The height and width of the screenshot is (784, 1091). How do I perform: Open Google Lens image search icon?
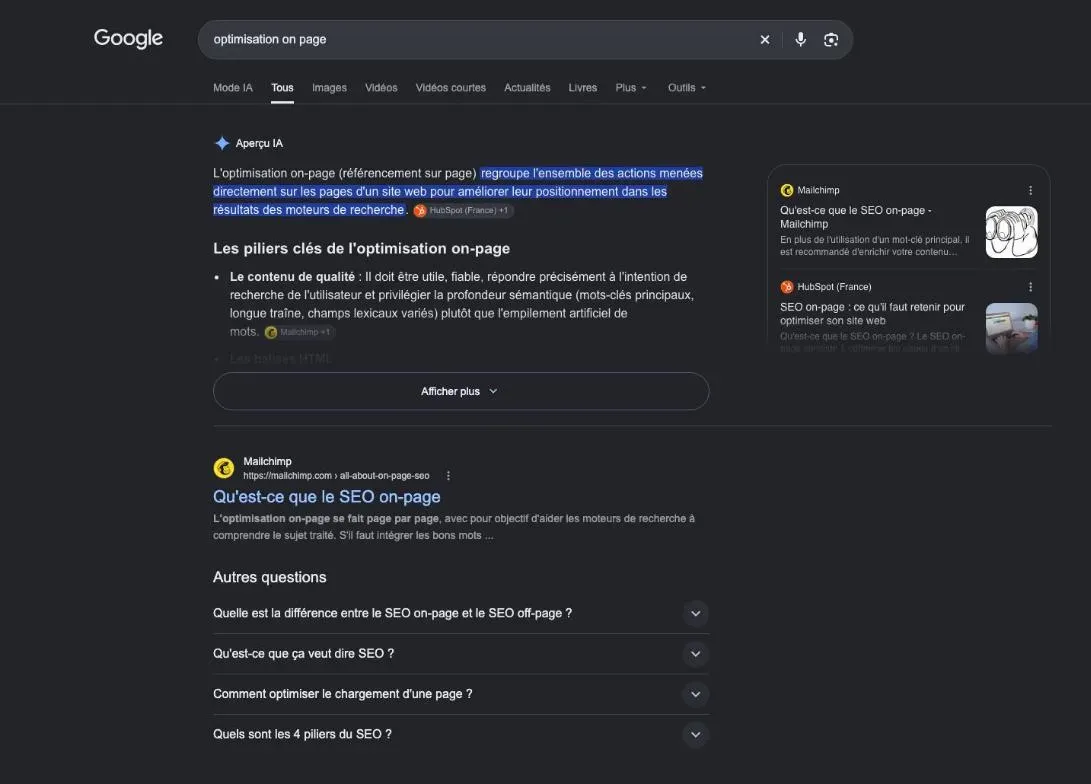[x=831, y=40]
